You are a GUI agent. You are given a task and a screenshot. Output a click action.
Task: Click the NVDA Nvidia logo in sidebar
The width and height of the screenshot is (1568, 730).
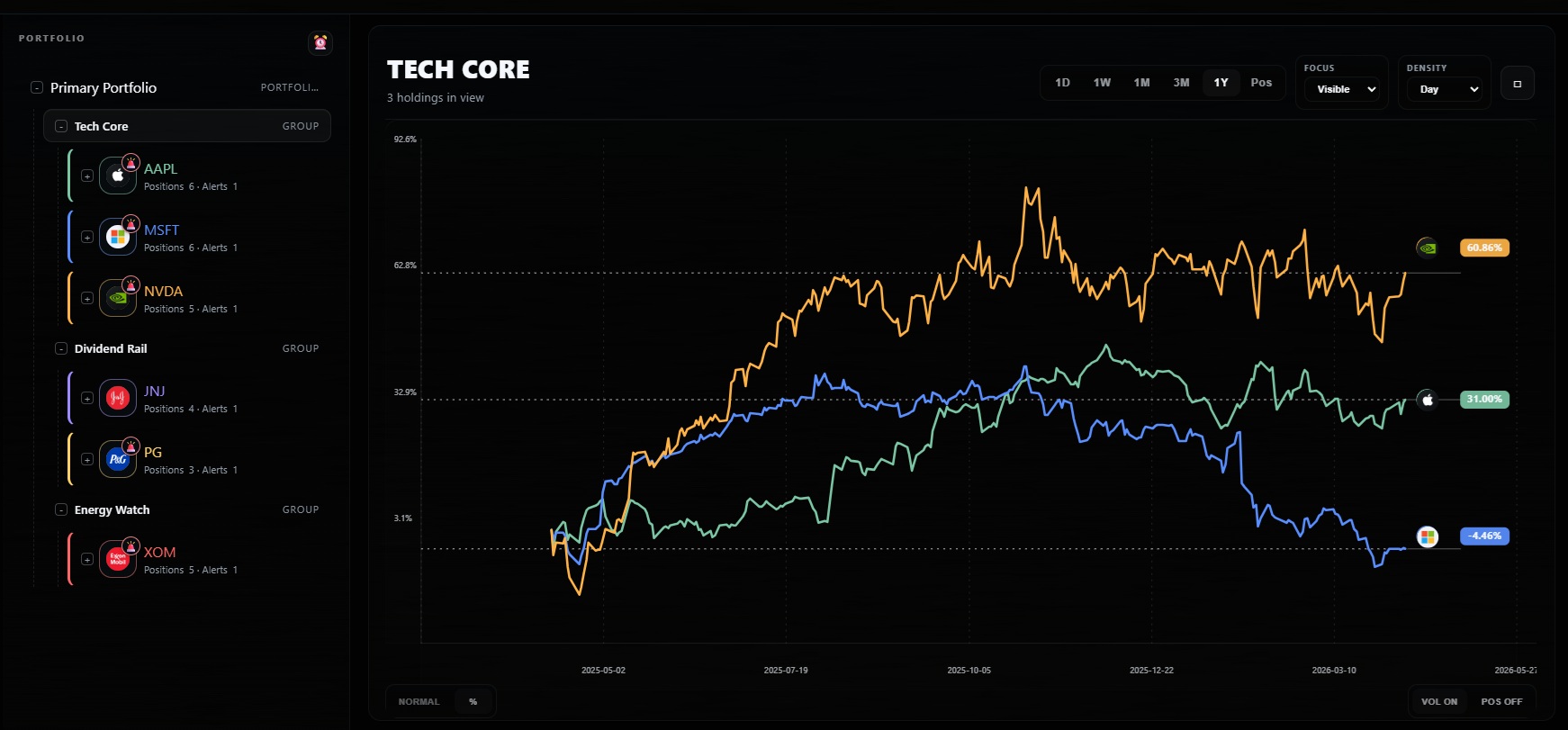click(118, 298)
